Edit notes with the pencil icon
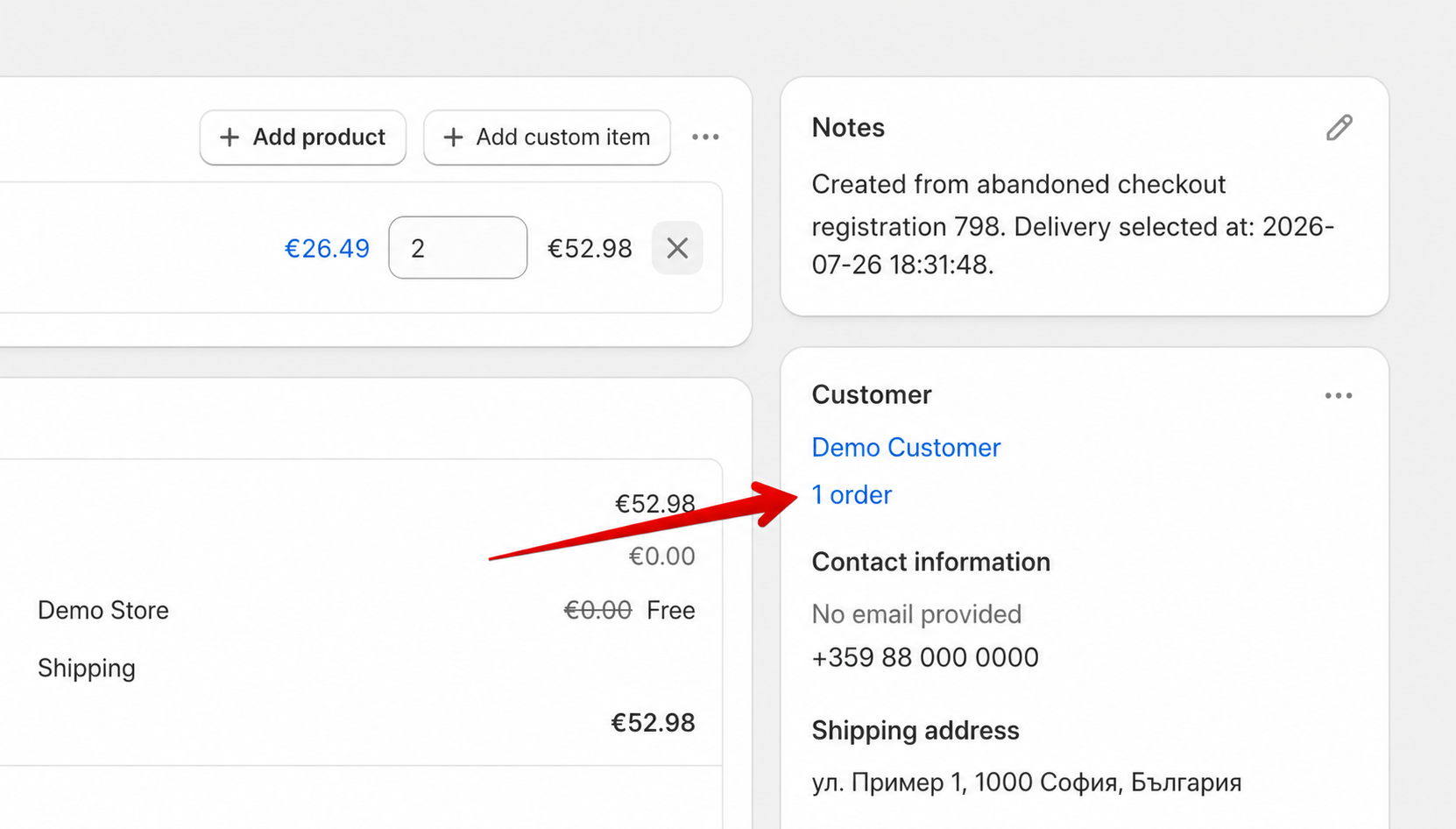This screenshot has height=829, width=1456. tap(1339, 128)
